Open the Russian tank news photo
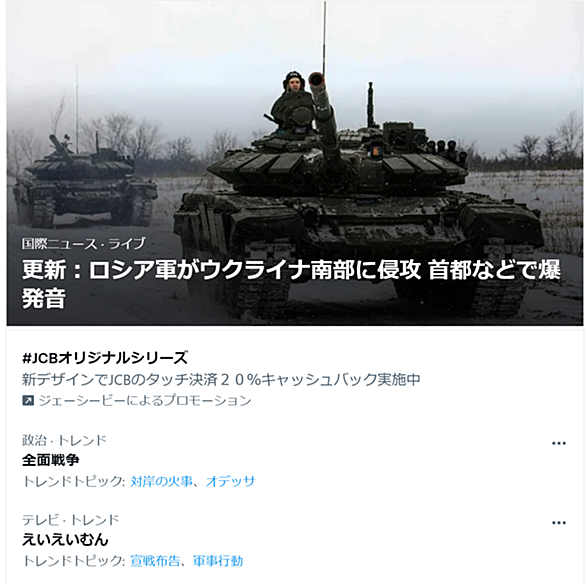This screenshot has height=584, width=586. tap(294, 163)
